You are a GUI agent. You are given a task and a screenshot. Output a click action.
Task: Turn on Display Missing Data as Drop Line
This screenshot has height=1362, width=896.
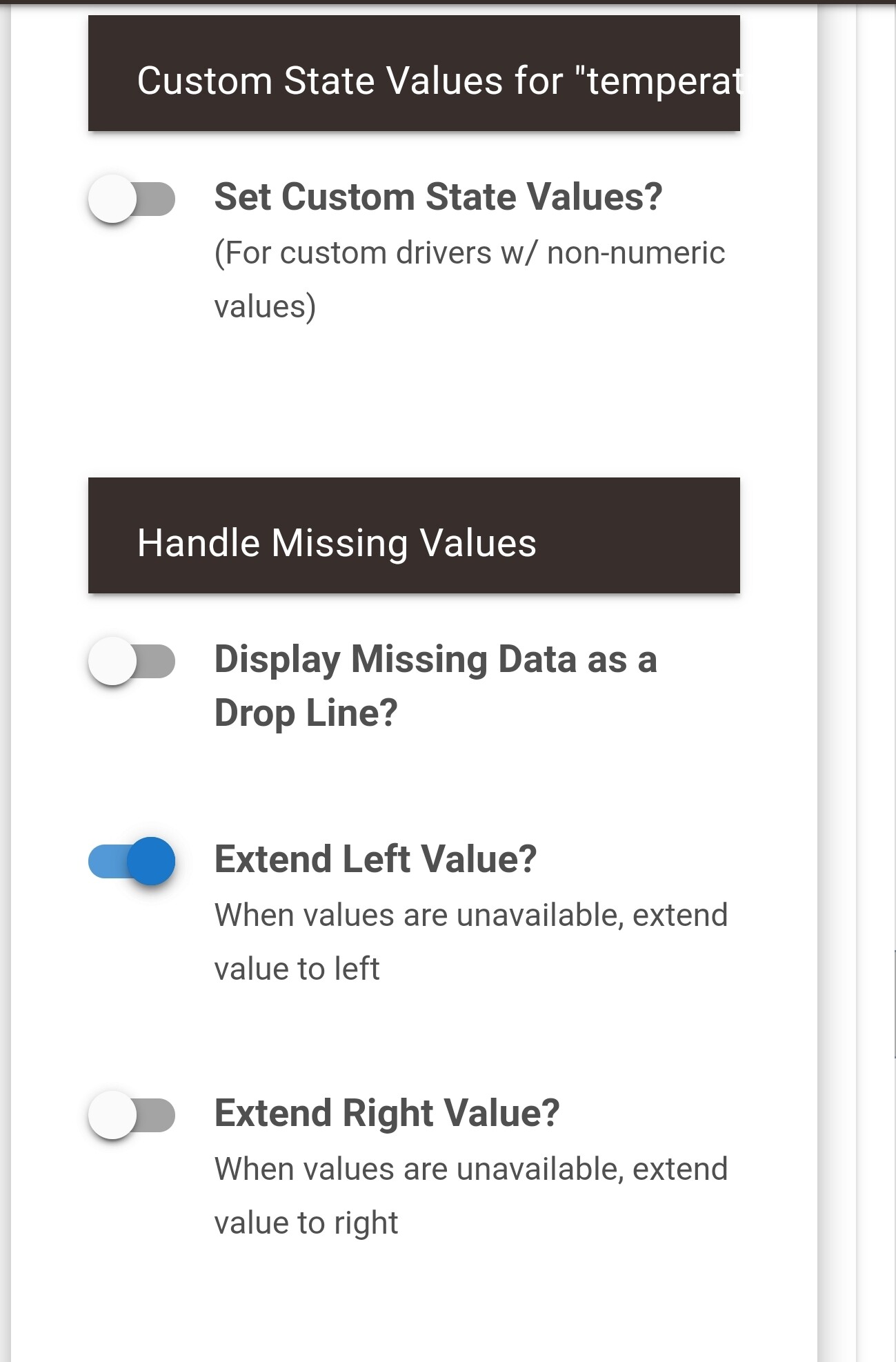[x=131, y=662]
